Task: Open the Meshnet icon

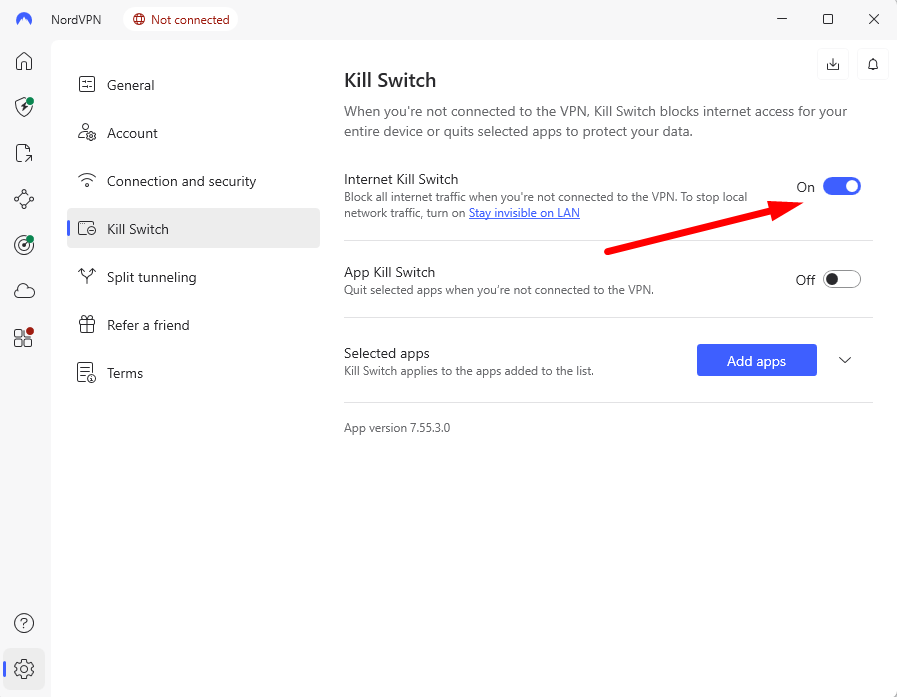Action: 23,199
